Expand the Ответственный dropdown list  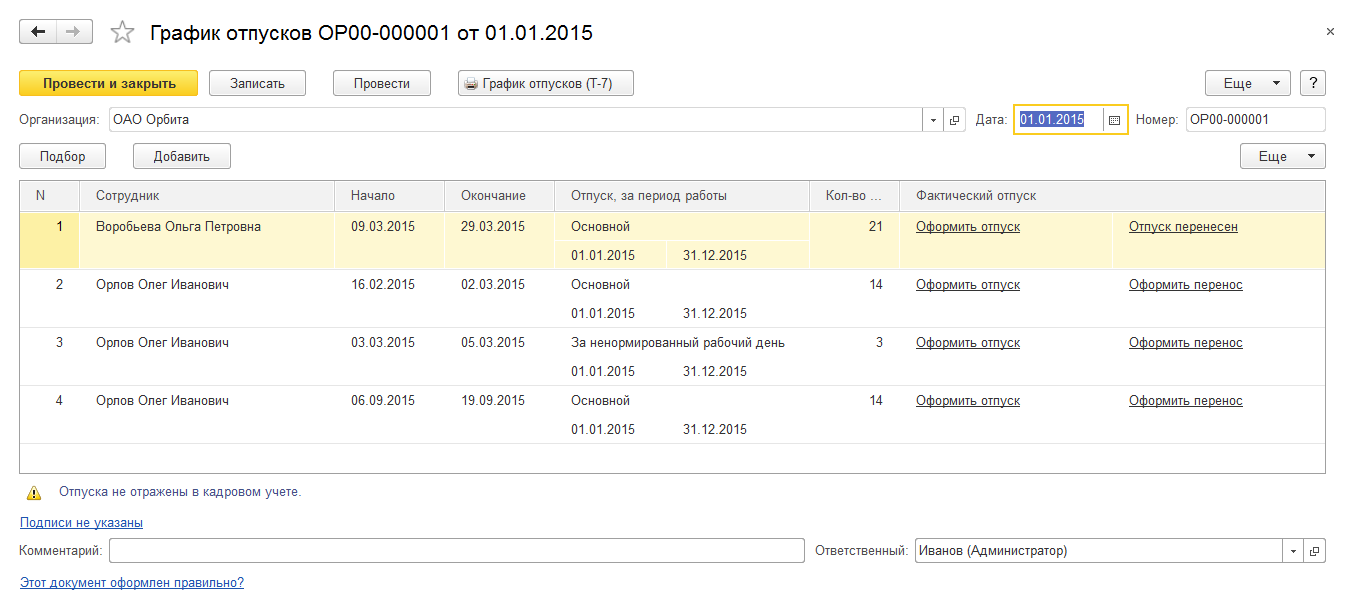point(1293,551)
